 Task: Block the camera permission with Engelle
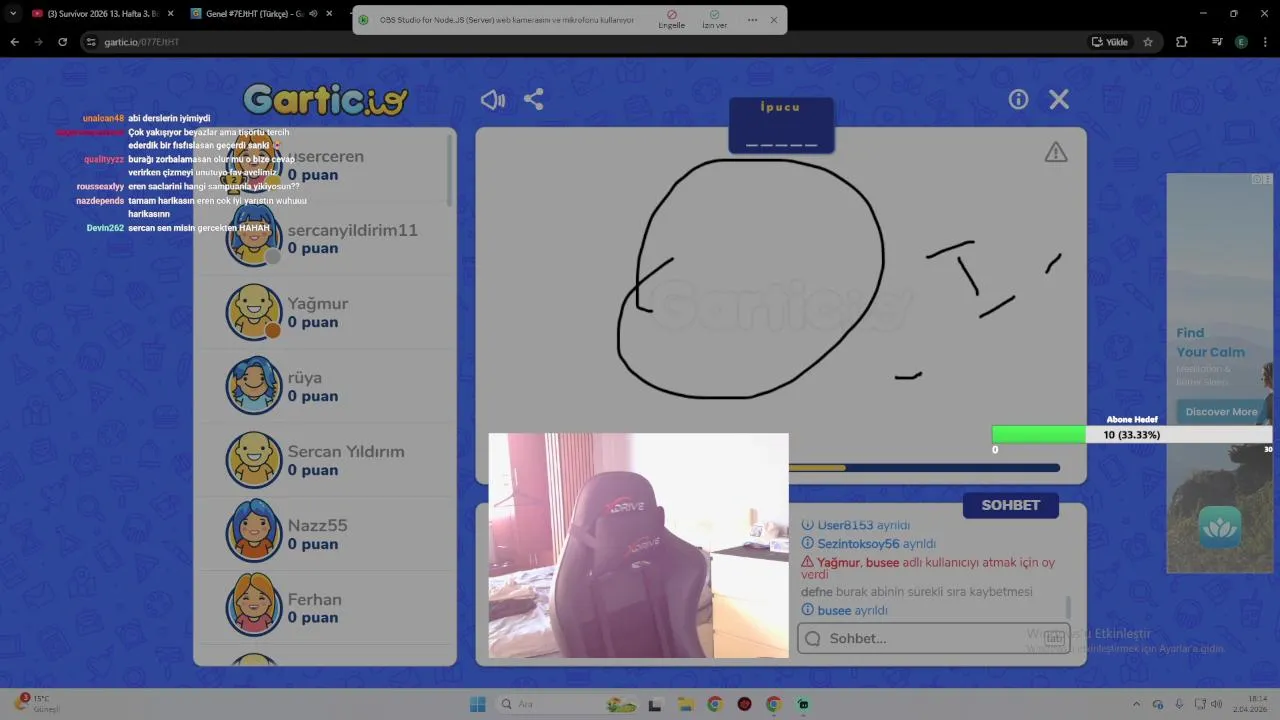point(671,19)
